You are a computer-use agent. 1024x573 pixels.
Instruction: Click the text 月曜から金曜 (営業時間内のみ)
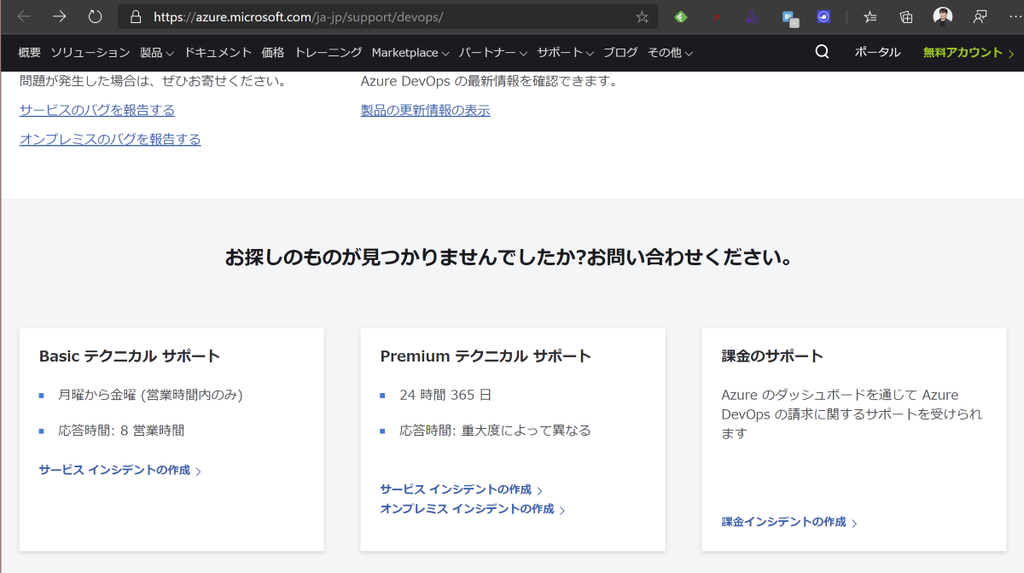150,395
